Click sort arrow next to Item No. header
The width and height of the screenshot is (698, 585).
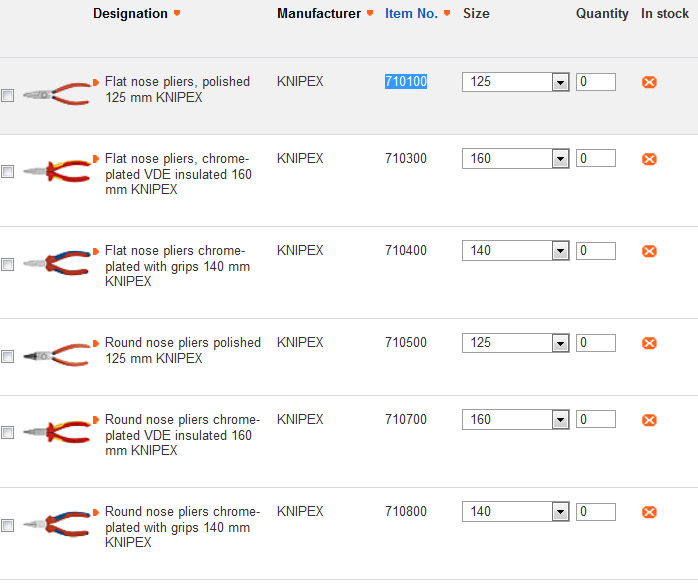pos(447,14)
